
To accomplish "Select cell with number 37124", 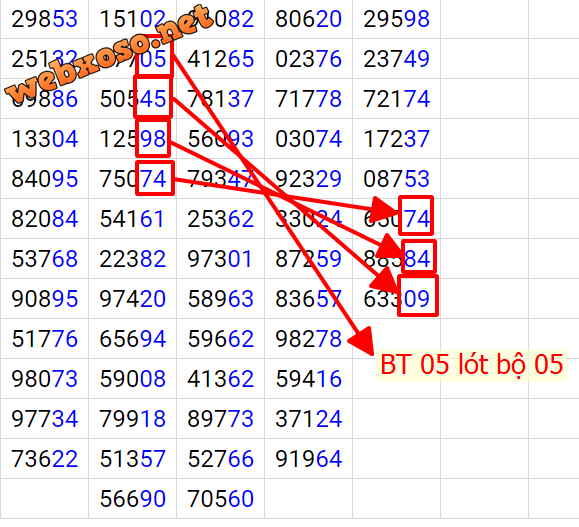I will point(308,419).
